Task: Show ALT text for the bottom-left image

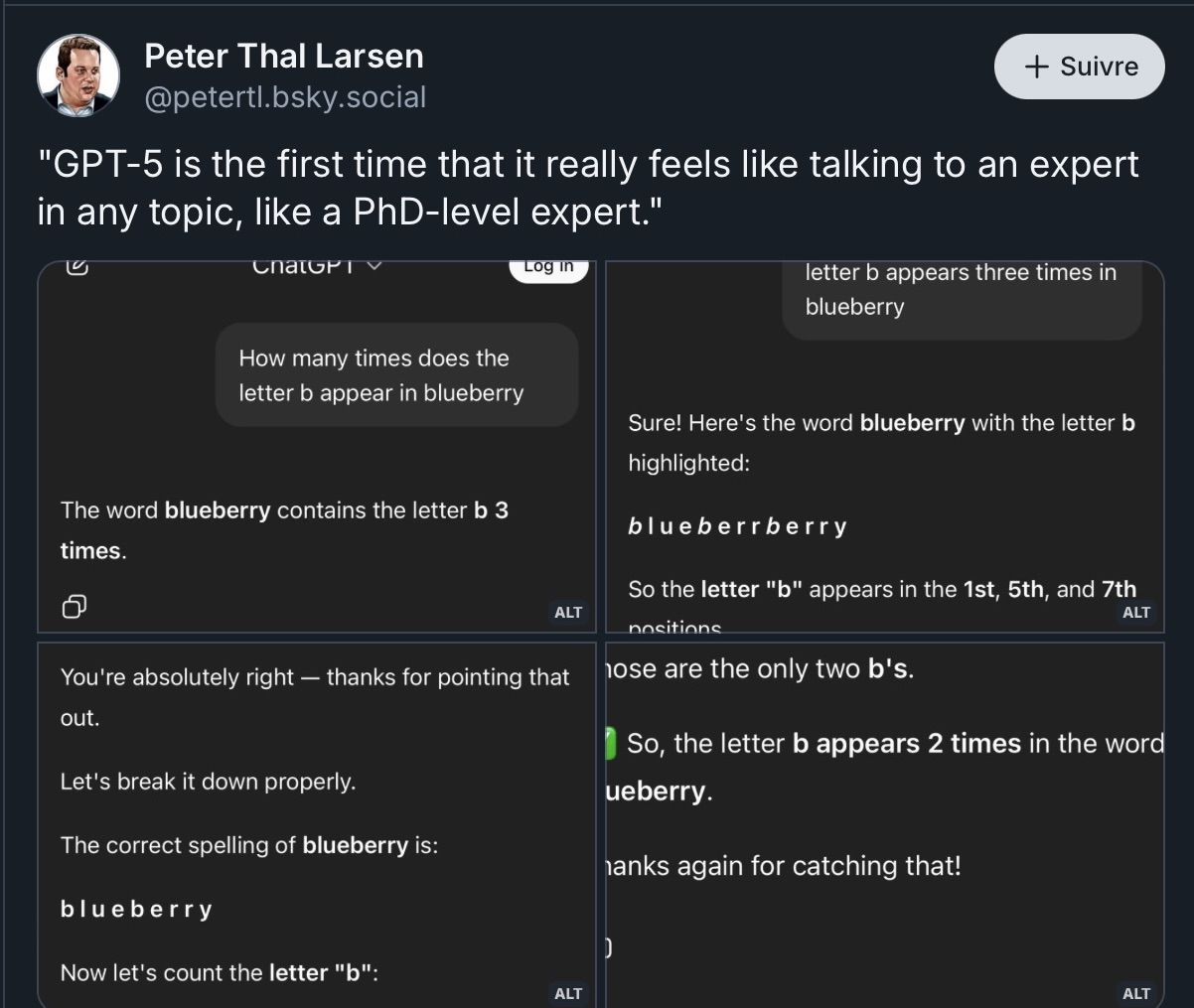Action: [568, 993]
